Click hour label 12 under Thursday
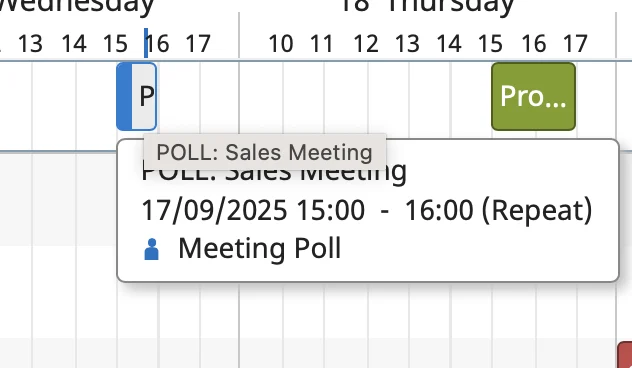Viewport: 632px width, 368px height. tap(366, 44)
